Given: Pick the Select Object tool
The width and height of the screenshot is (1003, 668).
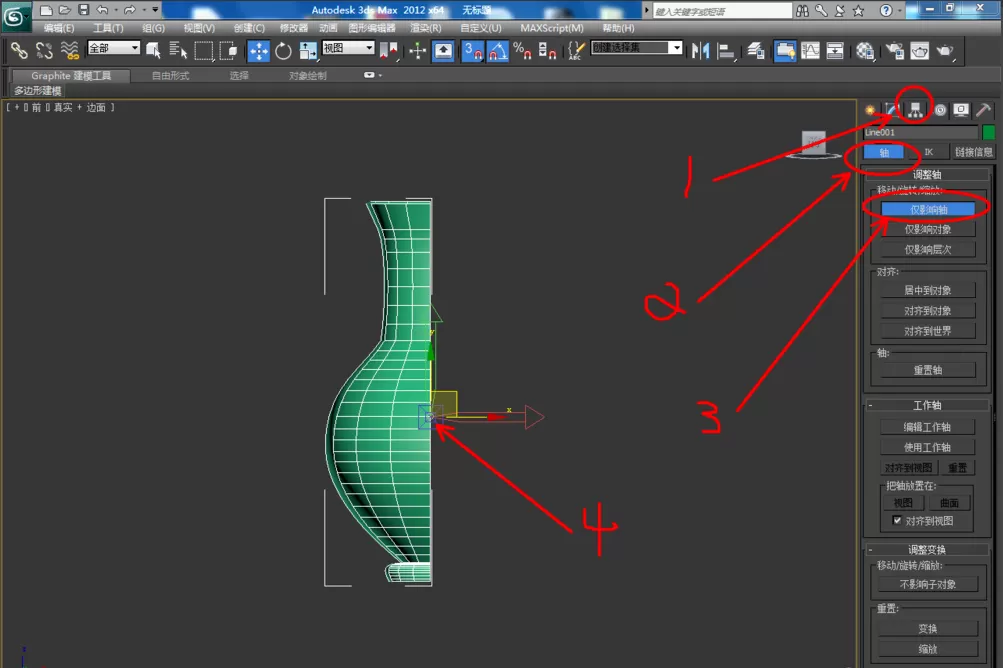Looking at the screenshot, I should pyautogui.click(x=154, y=50).
